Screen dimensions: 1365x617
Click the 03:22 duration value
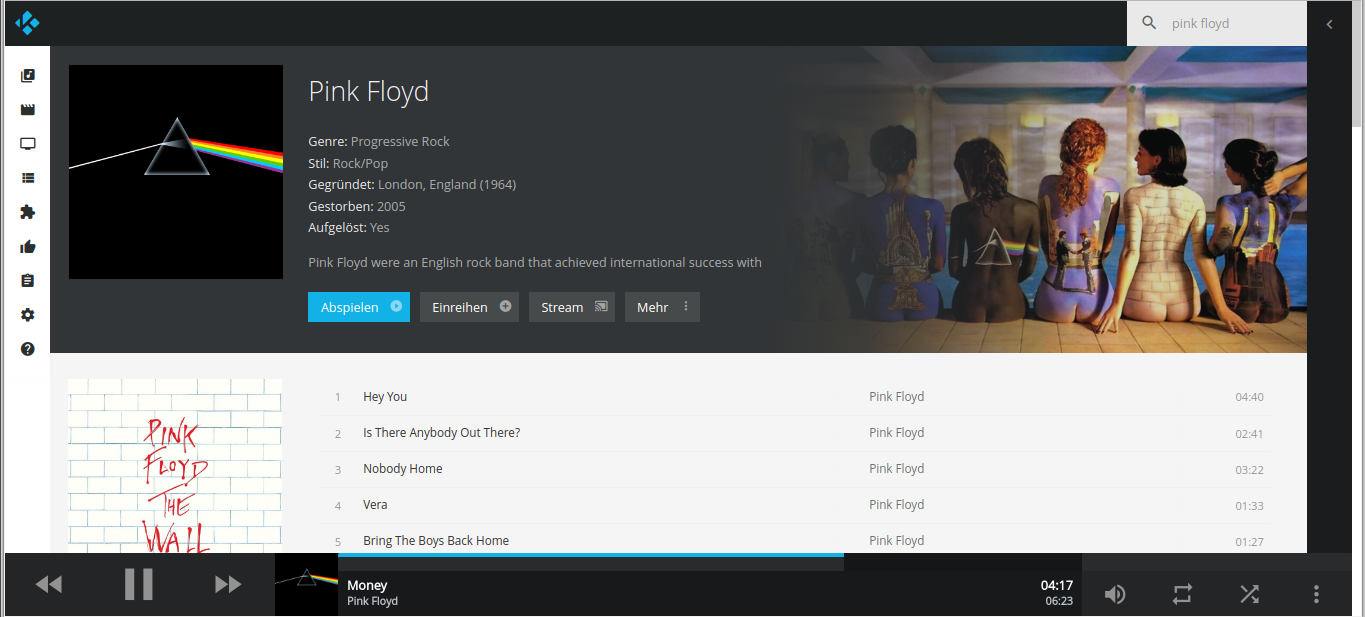tap(1249, 470)
